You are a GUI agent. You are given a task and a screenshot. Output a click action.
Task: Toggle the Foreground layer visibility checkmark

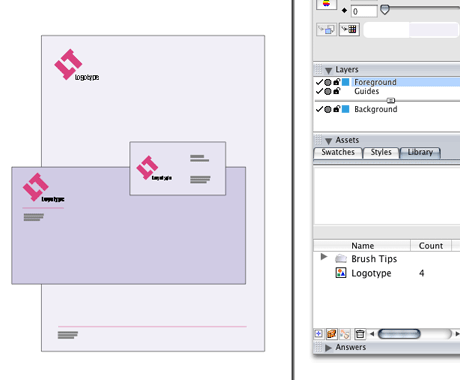tap(319, 82)
